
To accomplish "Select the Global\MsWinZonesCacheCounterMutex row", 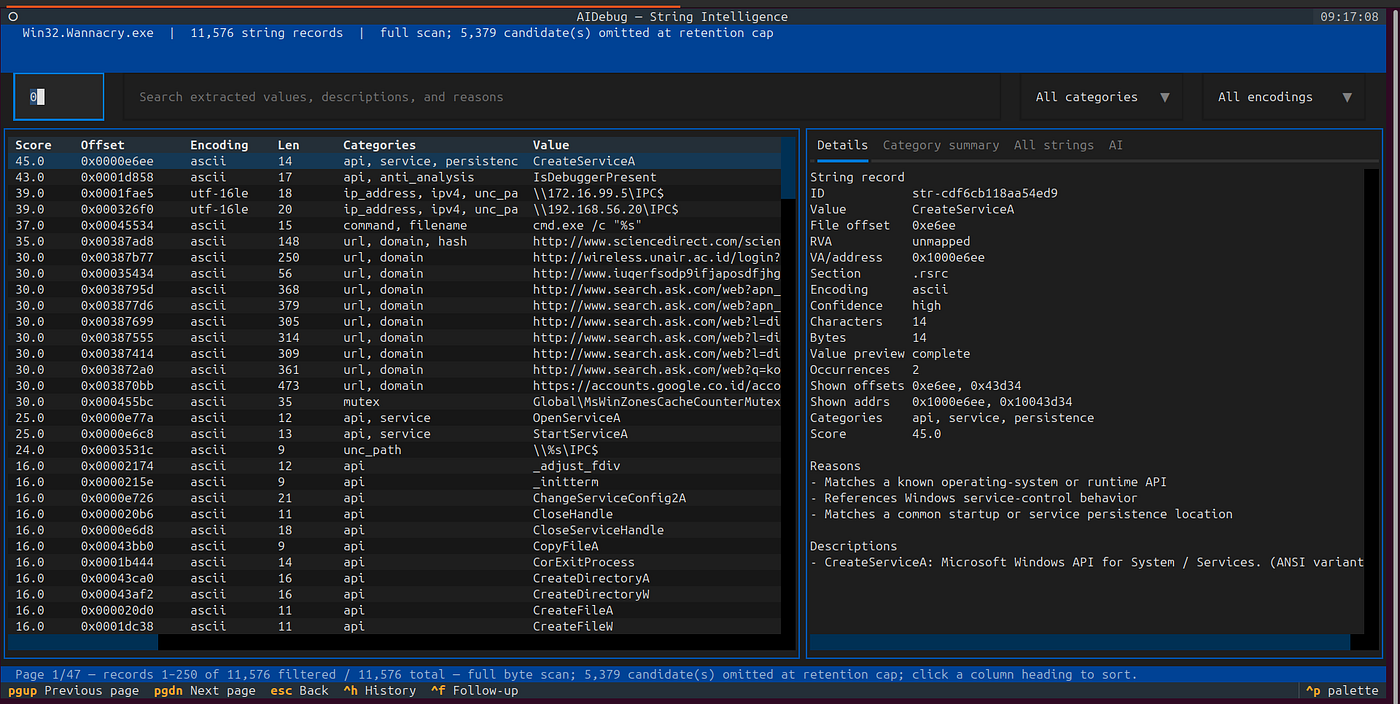I will pos(395,401).
